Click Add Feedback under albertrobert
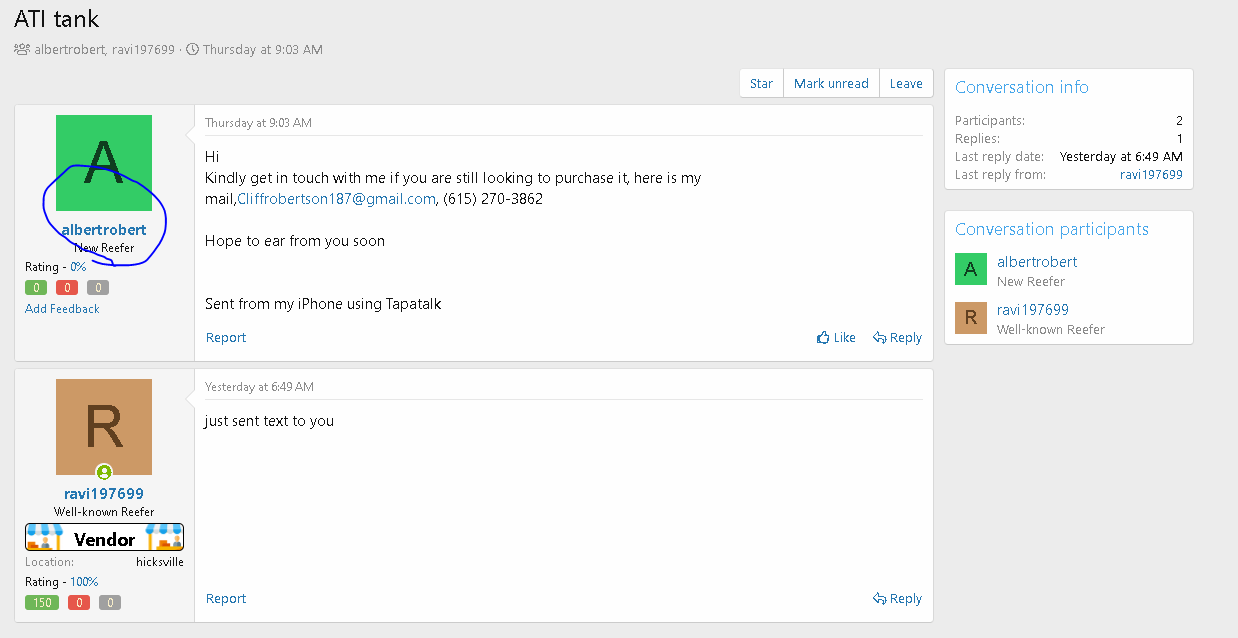This screenshot has width=1238, height=638. 62,309
